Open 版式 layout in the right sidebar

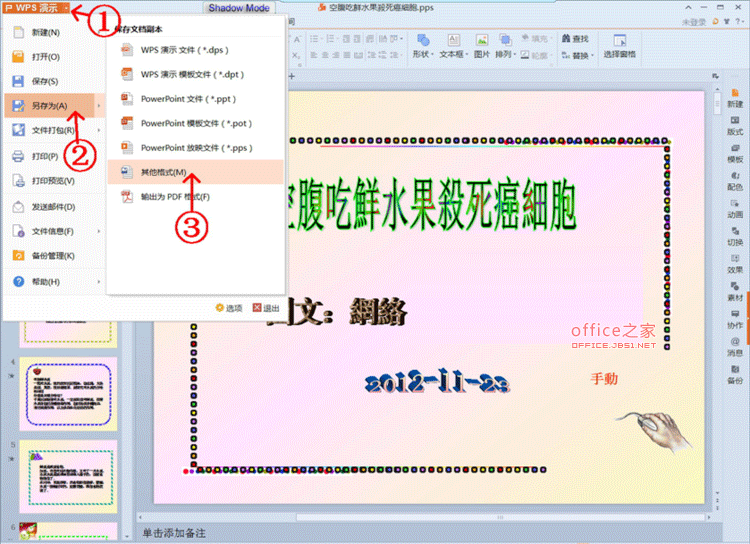click(735, 126)
